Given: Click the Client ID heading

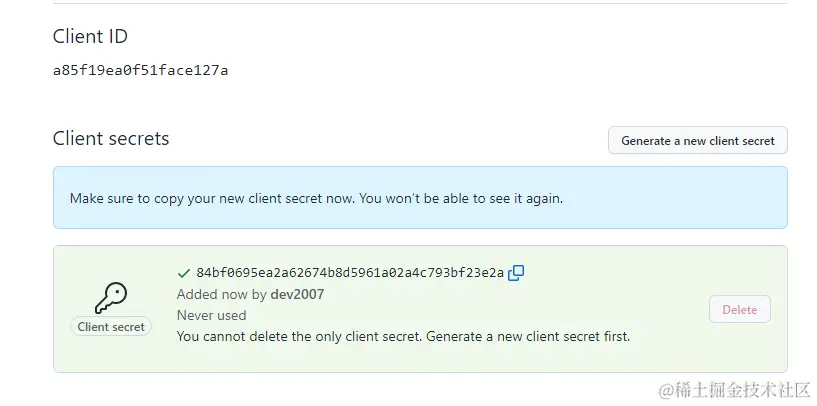Looking at the screenshot, I should click(90, 36).
